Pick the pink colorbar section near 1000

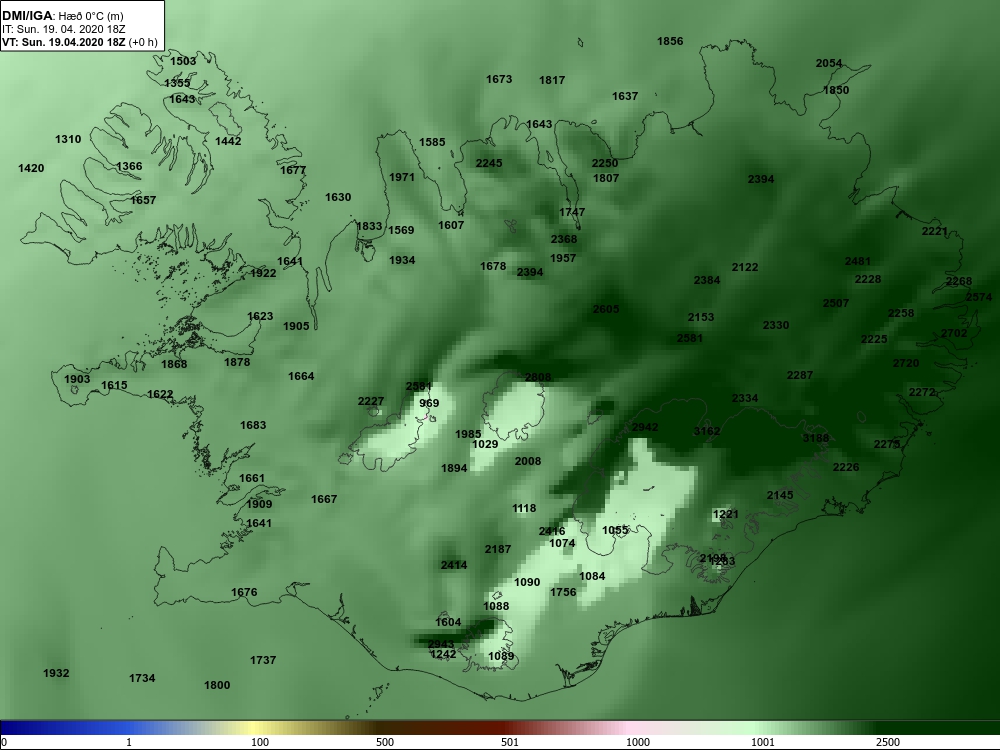(628, 728)
